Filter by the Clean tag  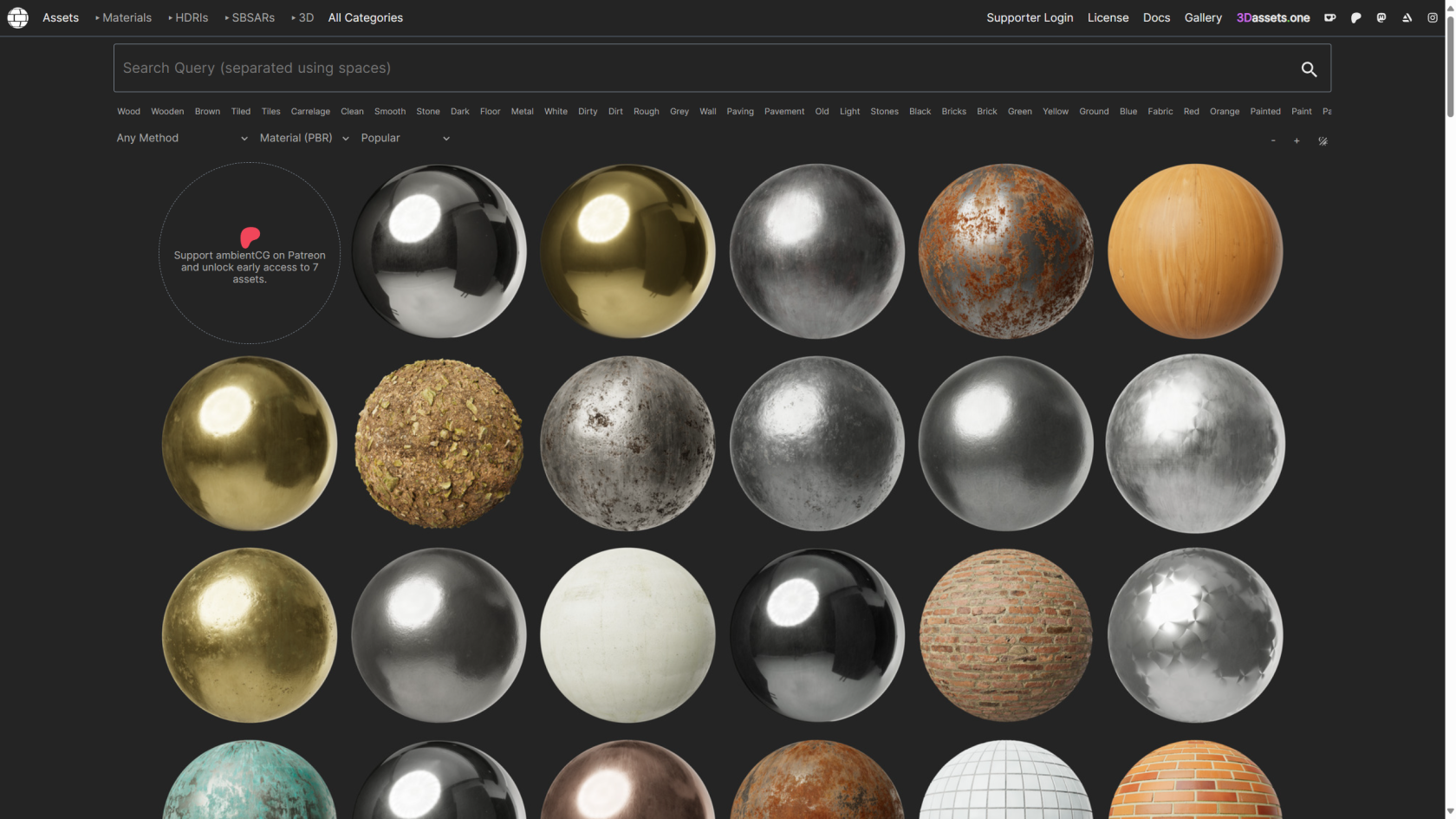(352, 111)
